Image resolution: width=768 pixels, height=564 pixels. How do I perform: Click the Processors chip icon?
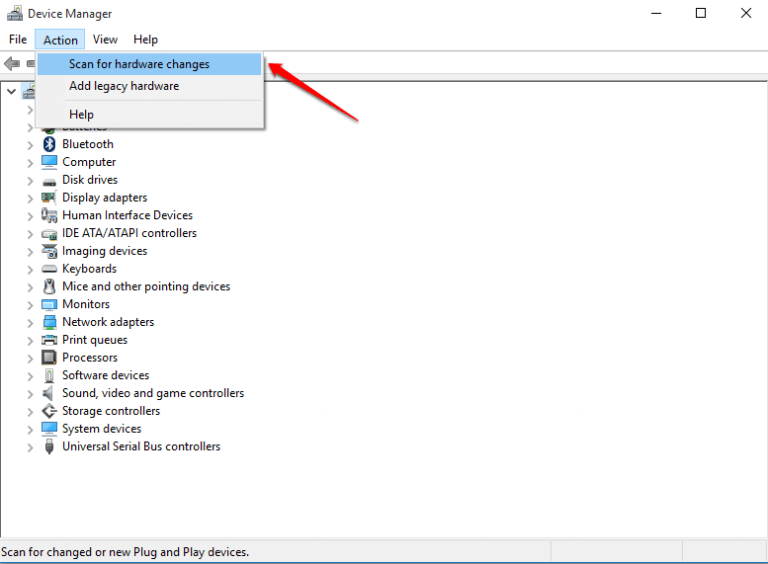point(49,357)
